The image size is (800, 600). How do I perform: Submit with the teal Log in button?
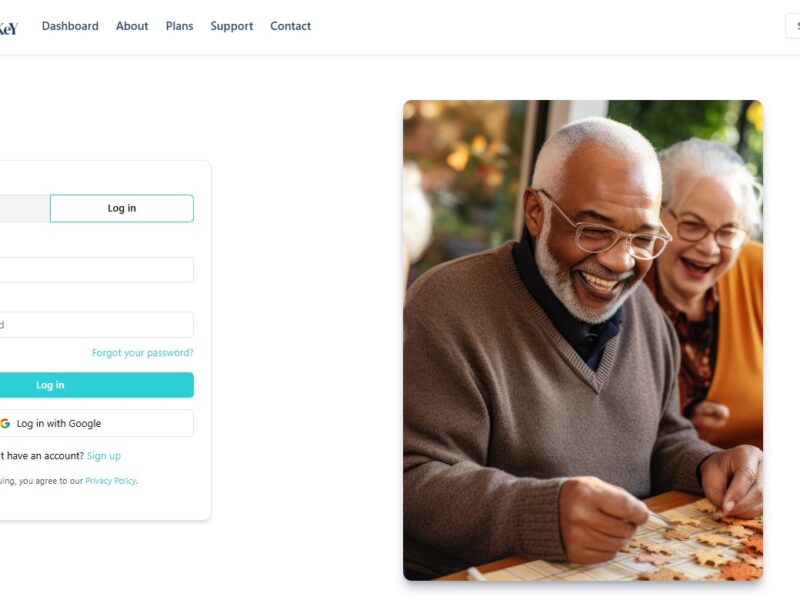96,385
